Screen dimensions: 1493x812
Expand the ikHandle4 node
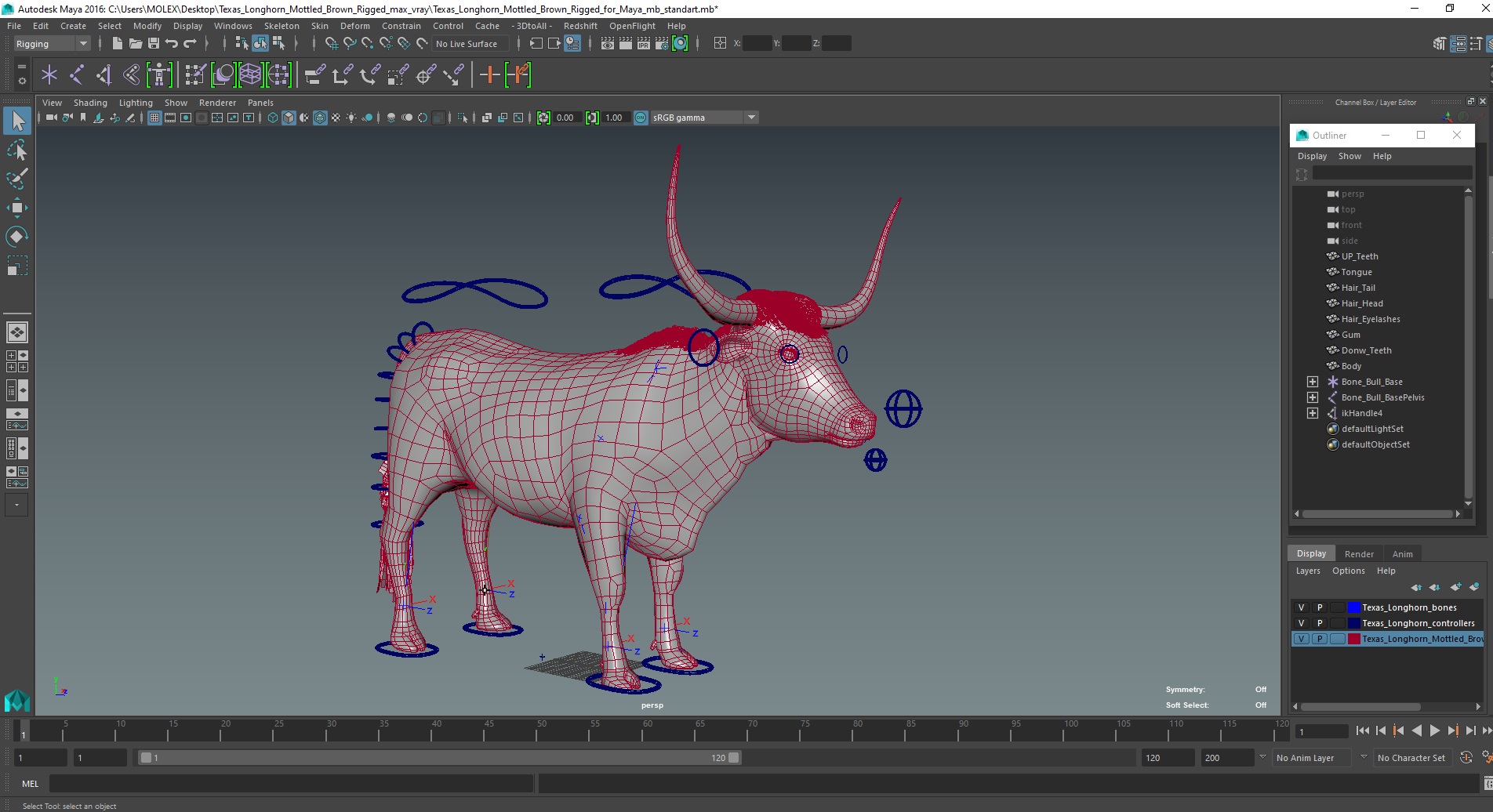(1313, 413)
